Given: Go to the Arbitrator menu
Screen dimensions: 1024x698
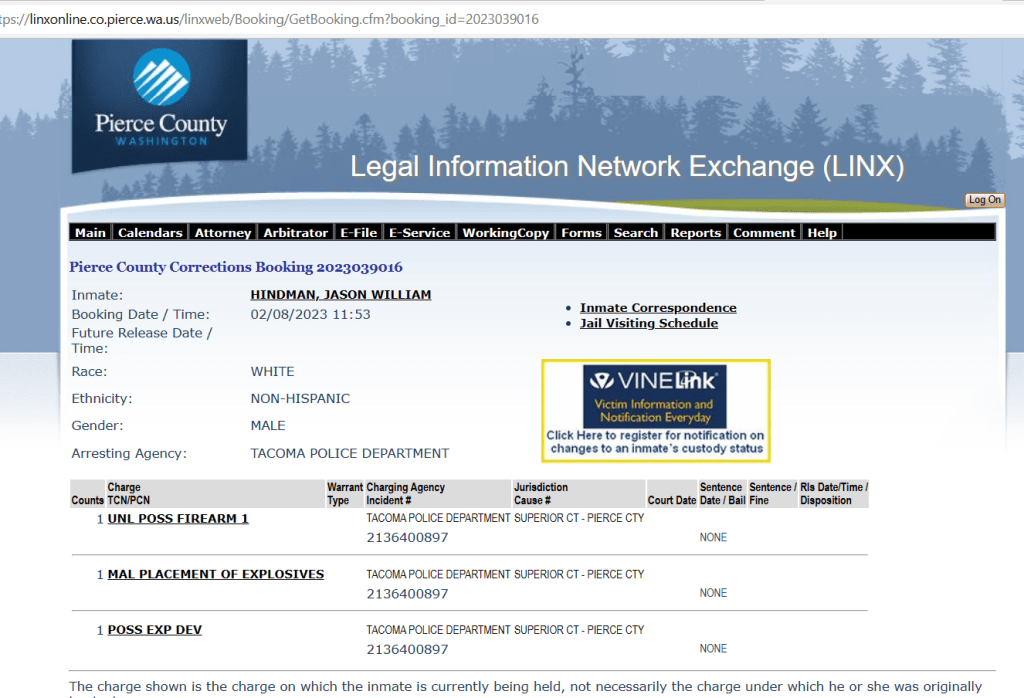Looking at the screenshot, I should [295, 232].
